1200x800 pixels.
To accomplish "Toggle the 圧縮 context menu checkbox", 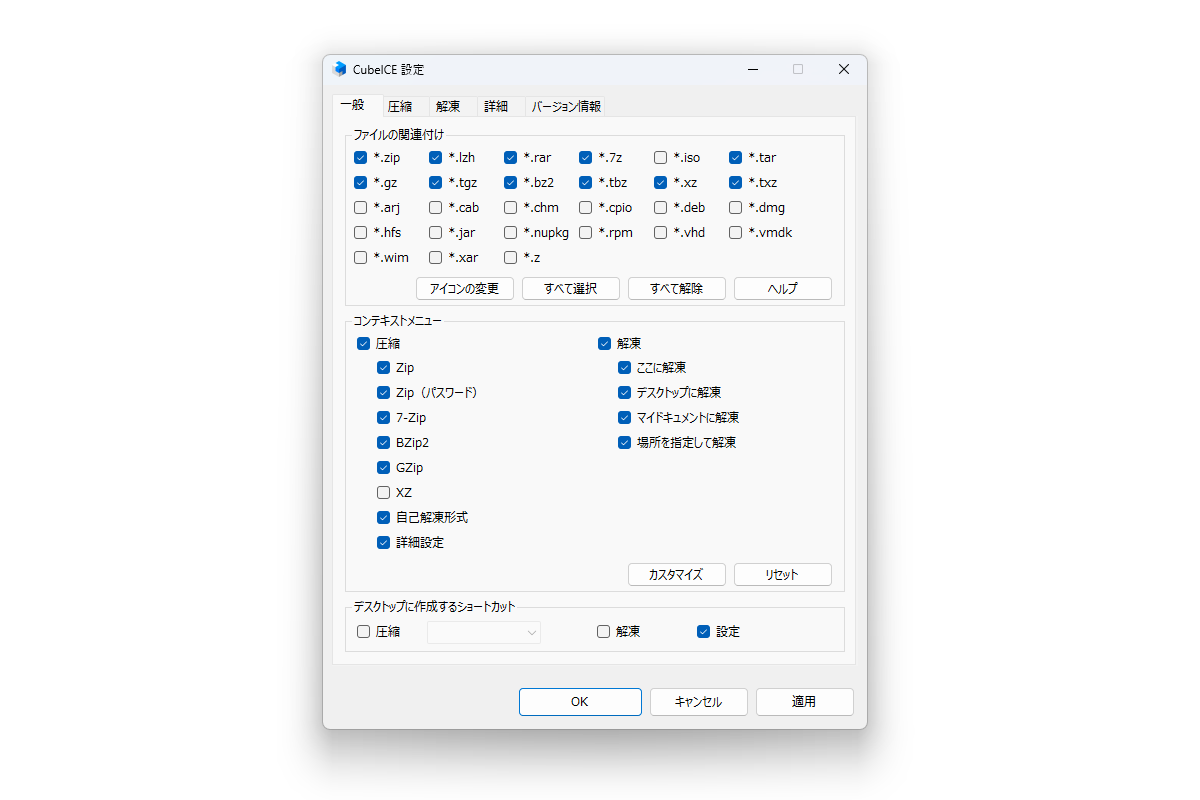I will coord(363,343).
